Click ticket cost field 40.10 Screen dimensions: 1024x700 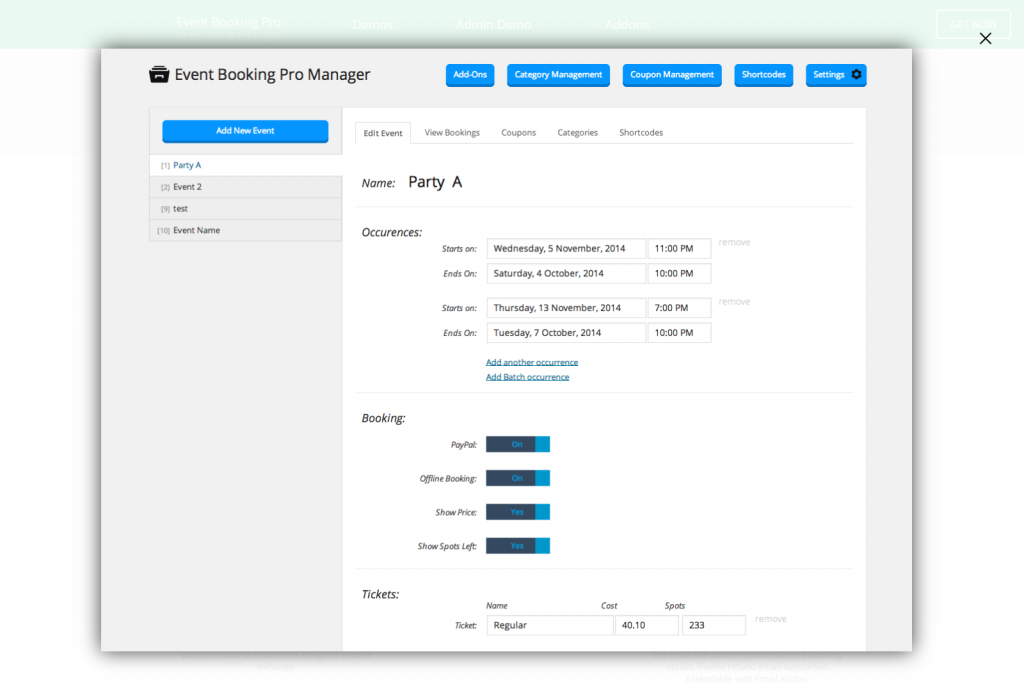point(647,626)
